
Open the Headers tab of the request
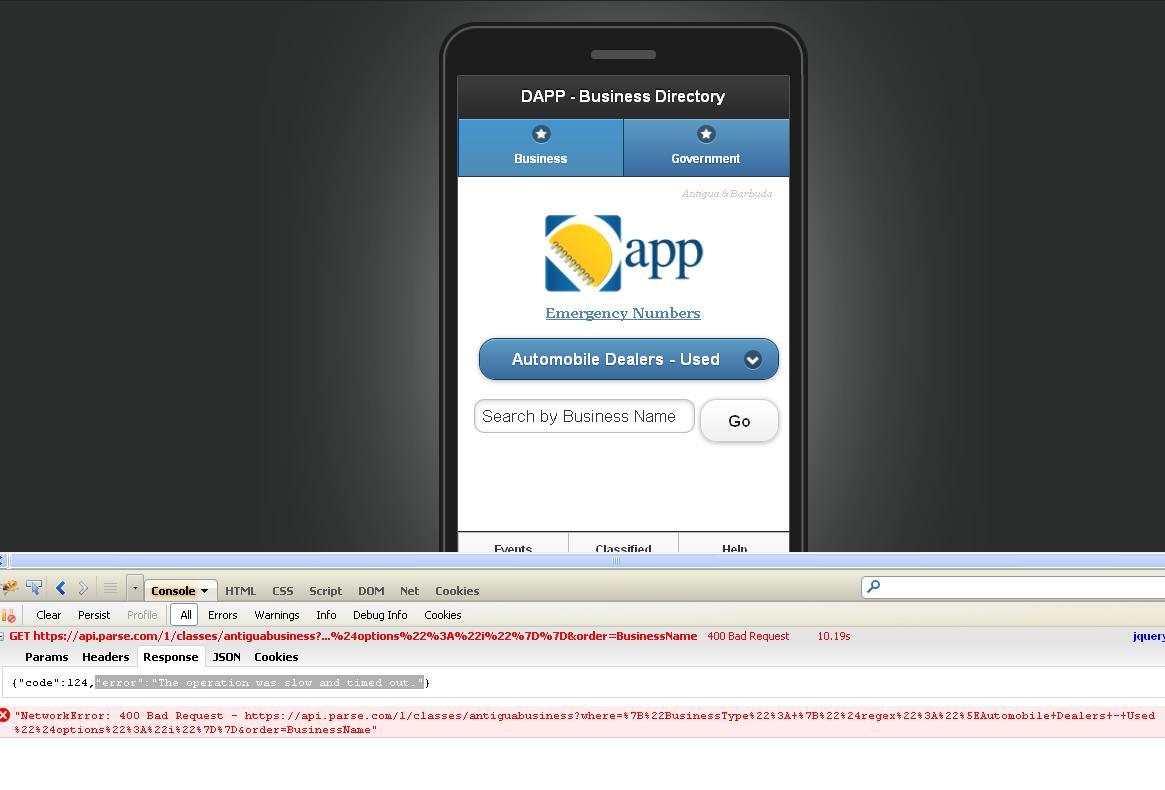coord(105,657)
